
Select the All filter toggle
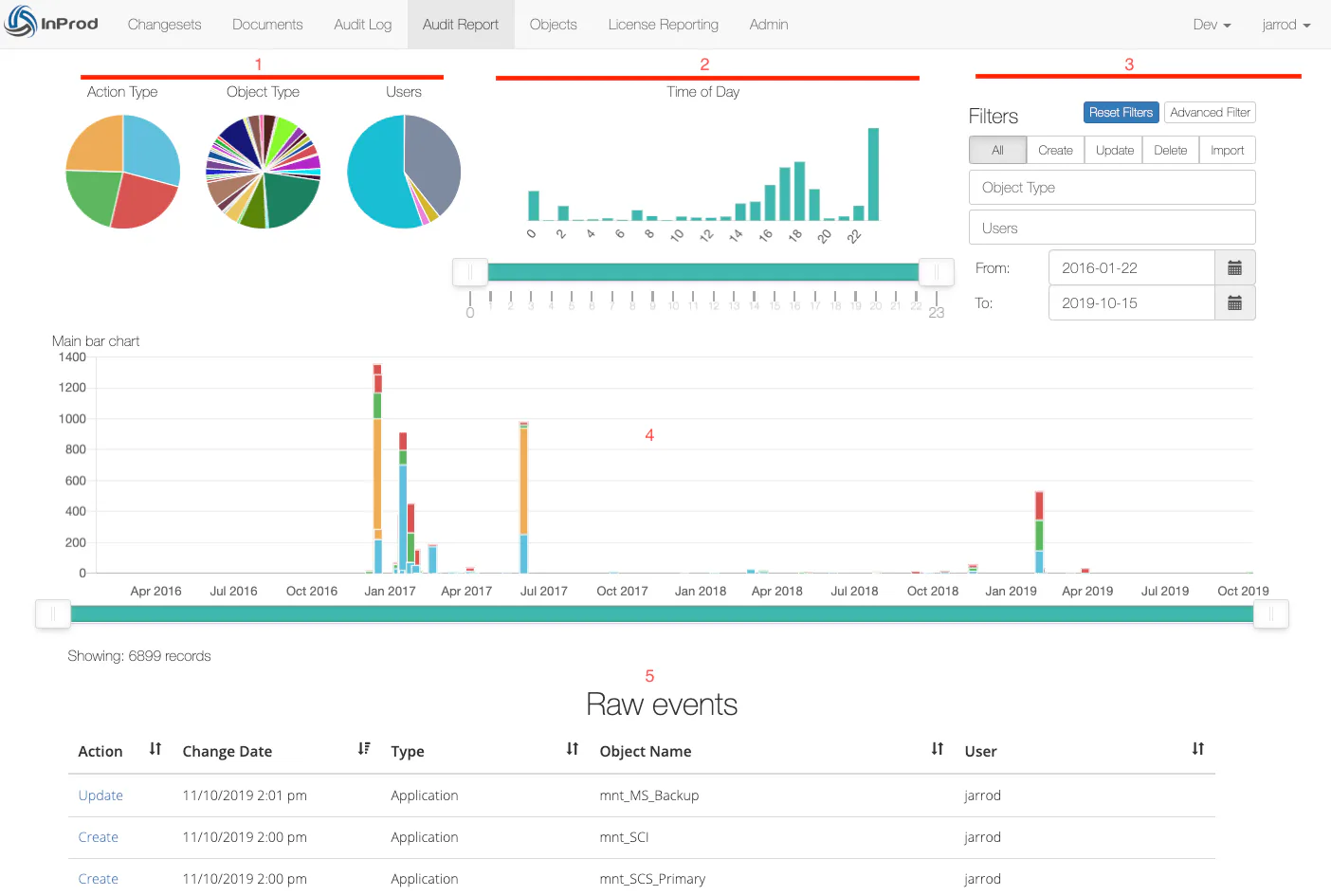997,150
